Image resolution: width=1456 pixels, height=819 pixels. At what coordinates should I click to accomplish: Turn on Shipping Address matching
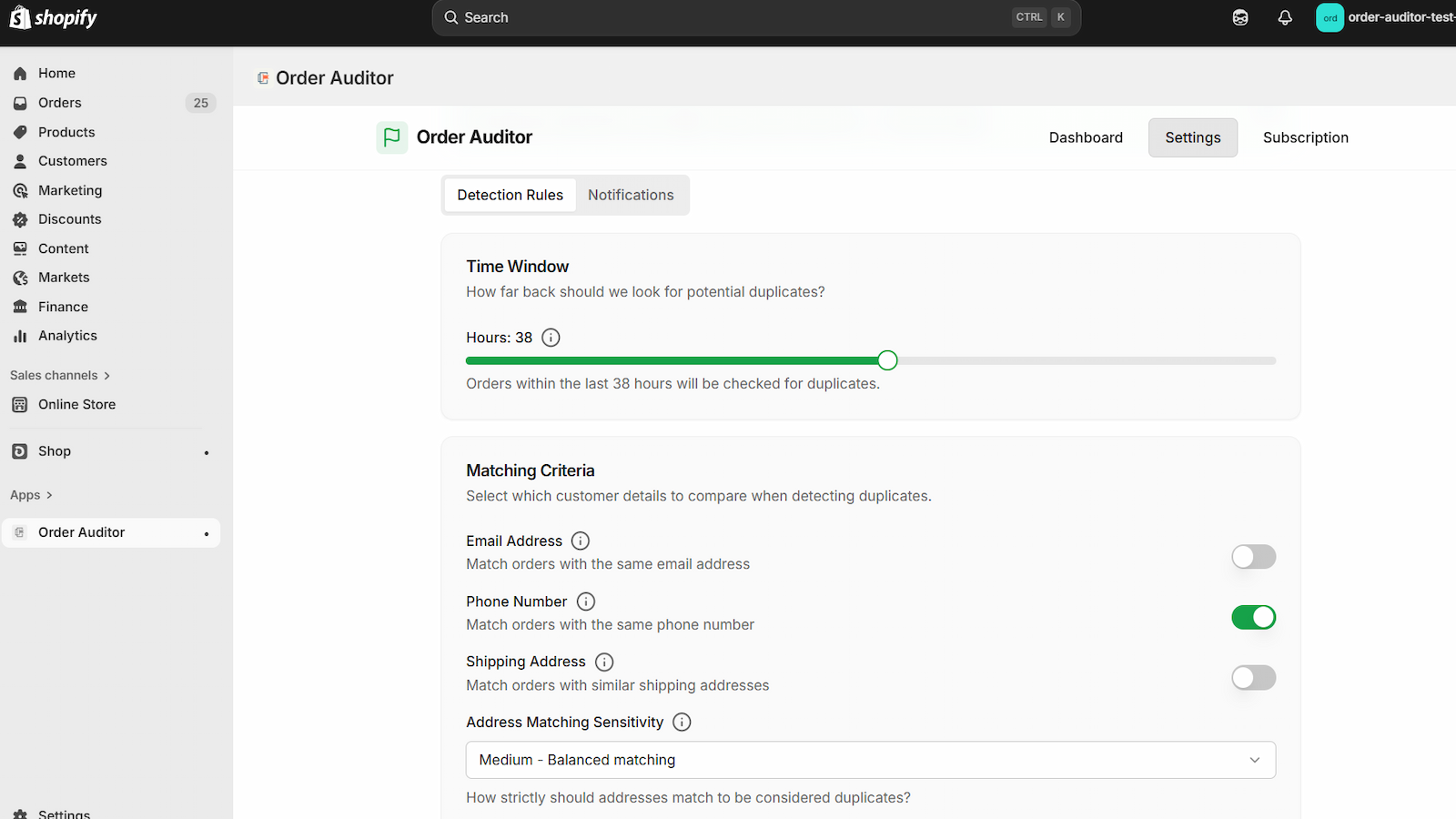1253,677
